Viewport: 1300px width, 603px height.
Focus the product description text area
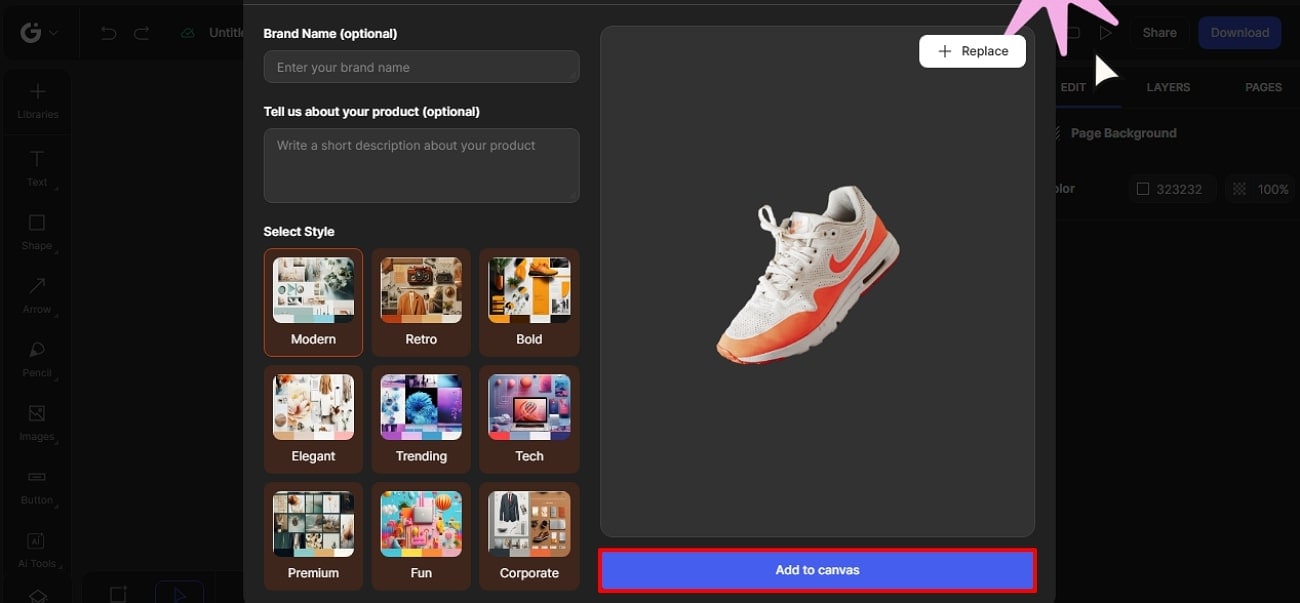tap(421, 165)
